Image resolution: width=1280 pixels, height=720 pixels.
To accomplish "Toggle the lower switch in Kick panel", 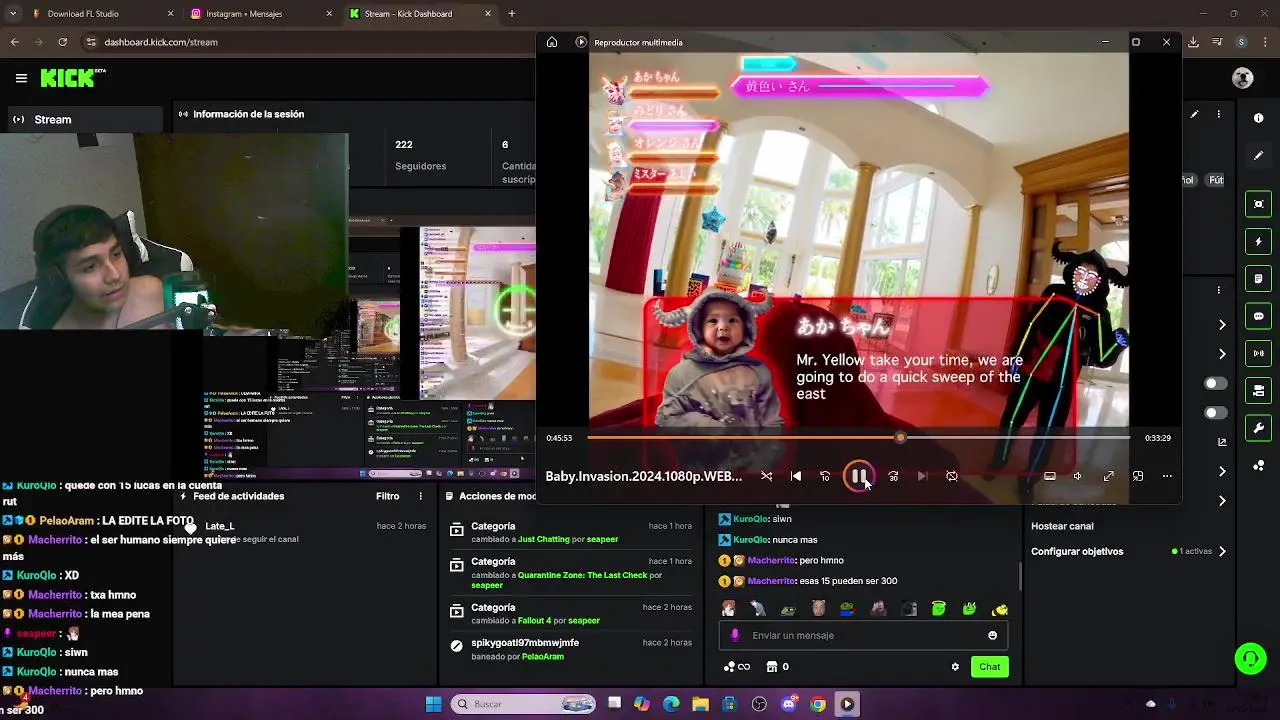I will [x=1215, y=413].
